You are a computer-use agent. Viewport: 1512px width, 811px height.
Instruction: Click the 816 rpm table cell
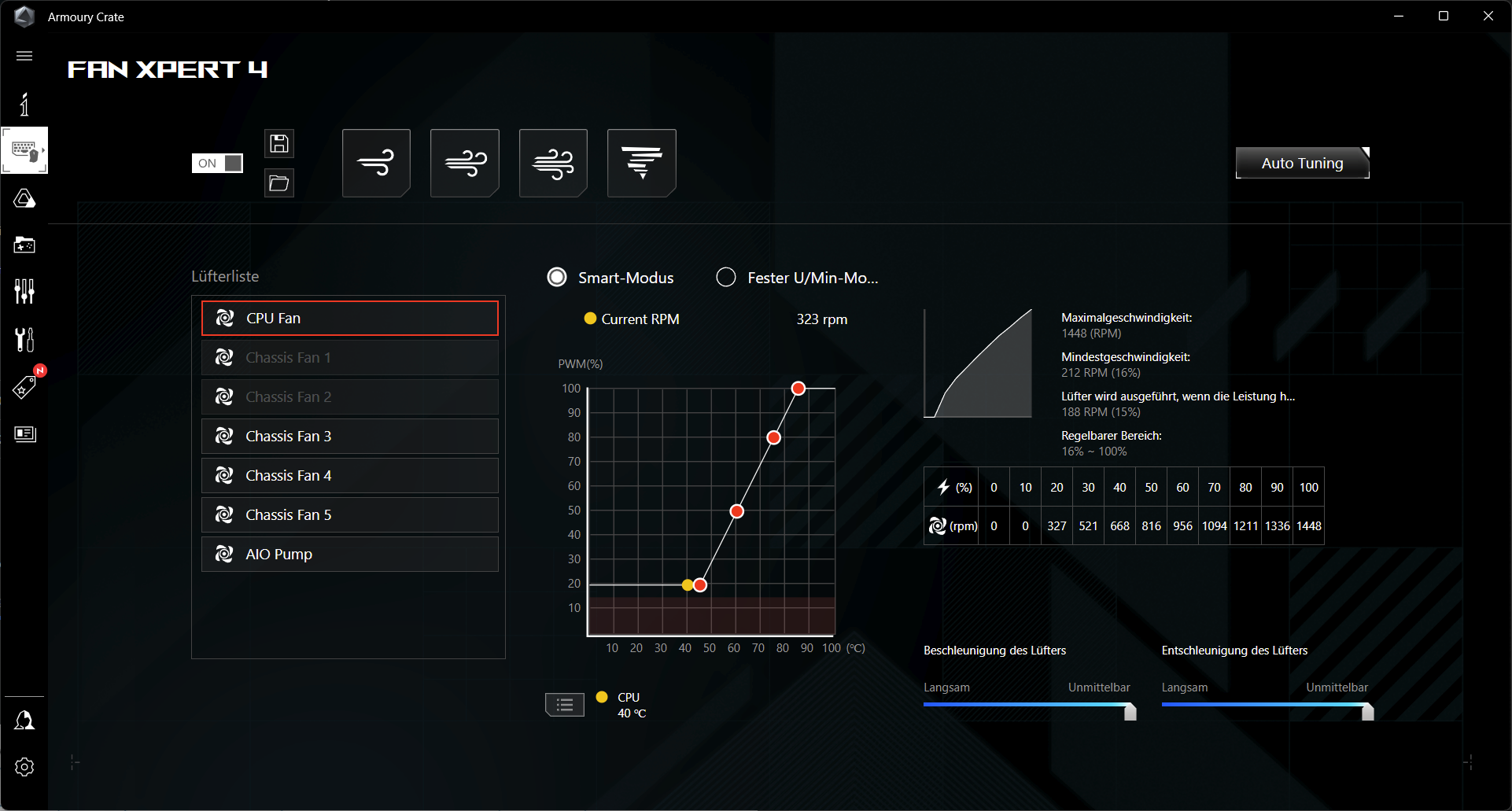coord(1151,525)
